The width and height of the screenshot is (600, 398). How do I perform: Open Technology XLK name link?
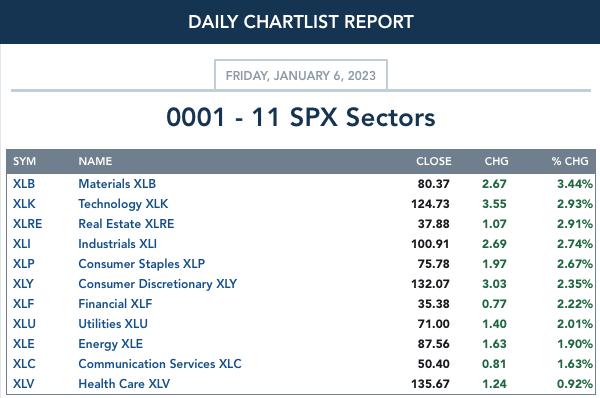123,204
